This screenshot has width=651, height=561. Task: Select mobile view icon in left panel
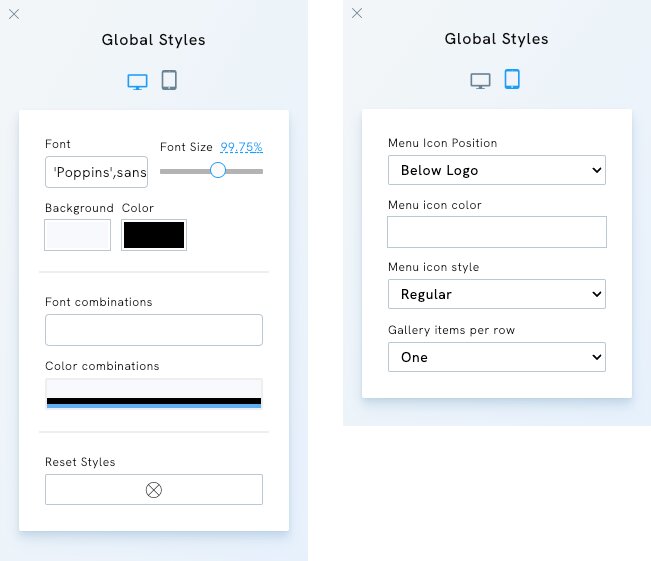click(169, 80)
